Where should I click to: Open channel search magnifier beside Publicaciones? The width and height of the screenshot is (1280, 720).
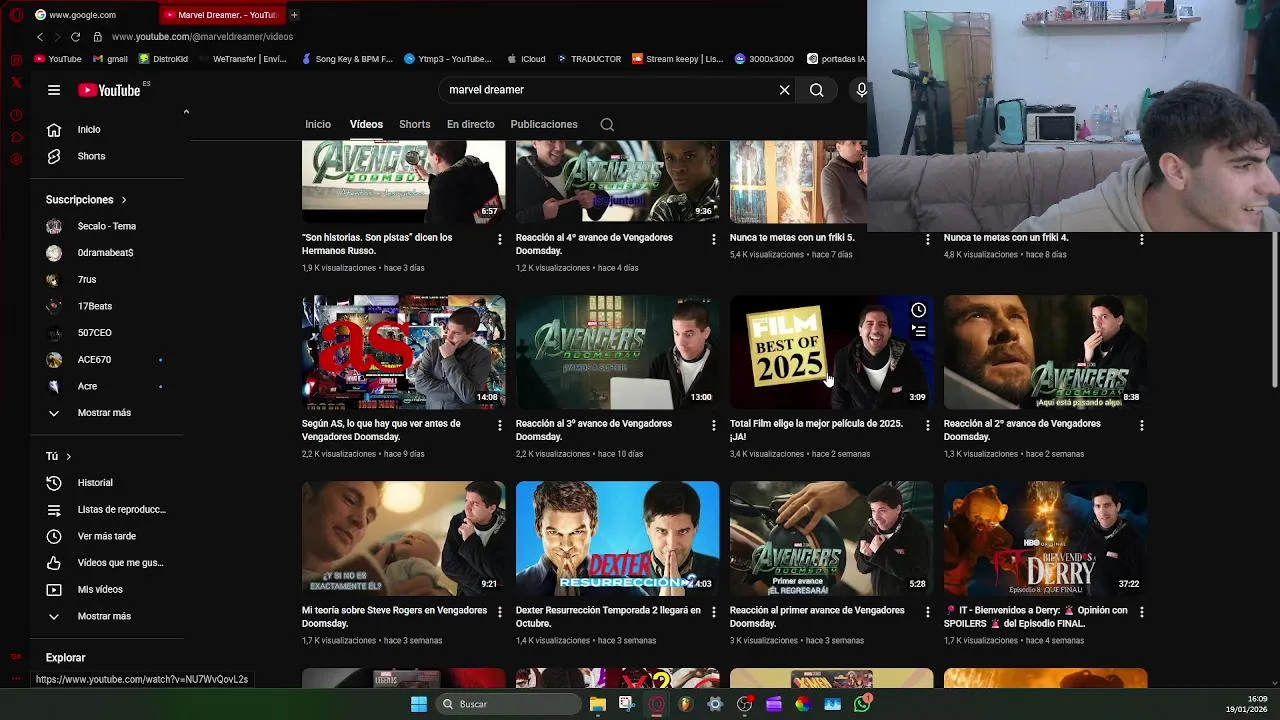(x=607, y=125)
